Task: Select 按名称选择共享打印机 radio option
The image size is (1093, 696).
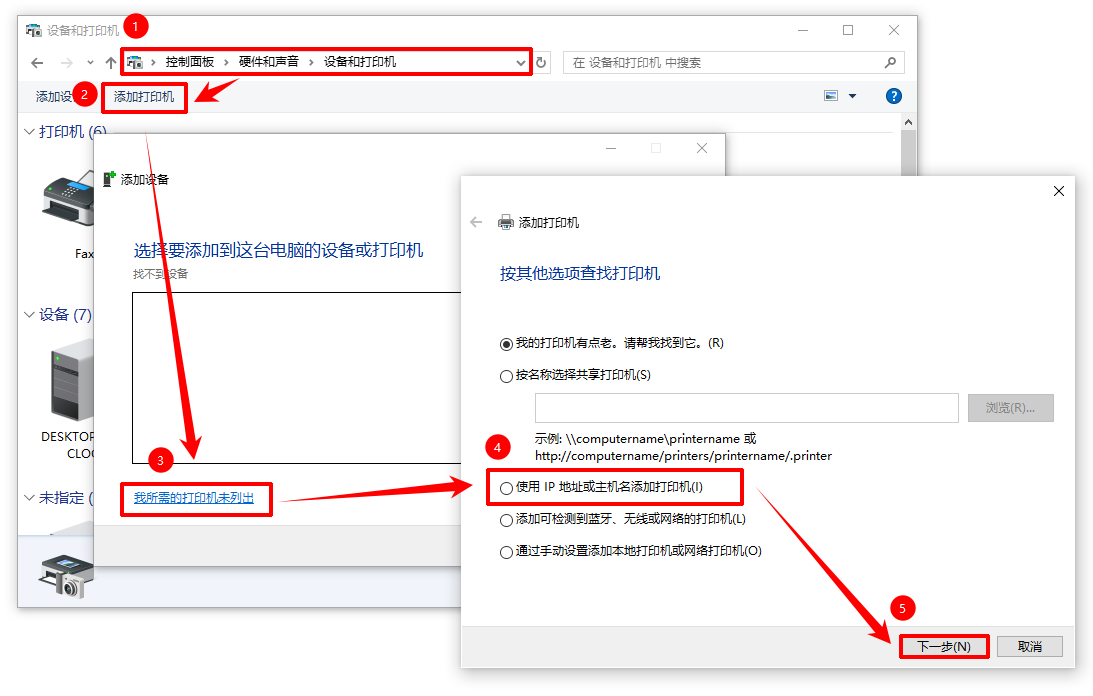Action: (x=507, y=376)
